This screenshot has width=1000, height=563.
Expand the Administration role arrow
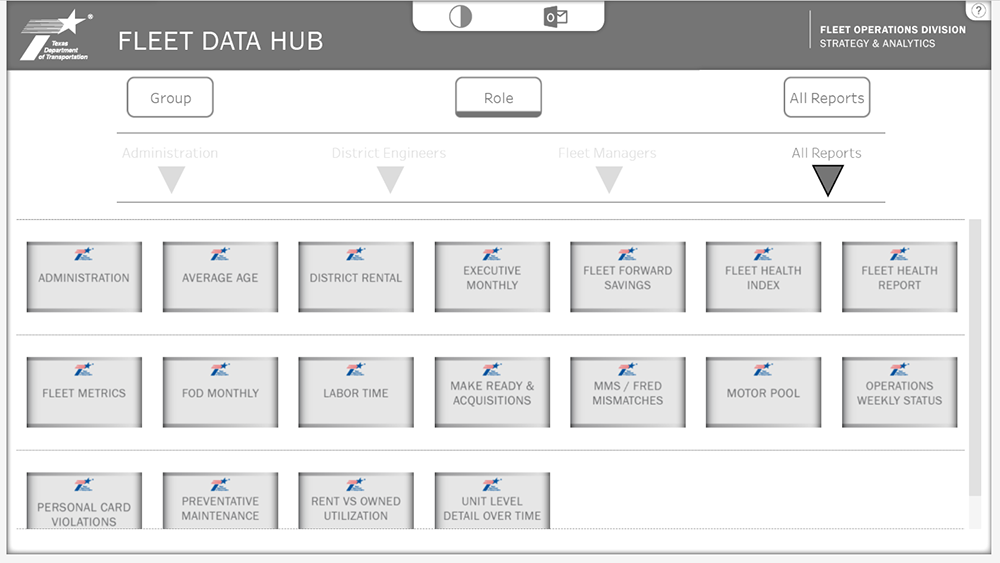pos(172,180)
